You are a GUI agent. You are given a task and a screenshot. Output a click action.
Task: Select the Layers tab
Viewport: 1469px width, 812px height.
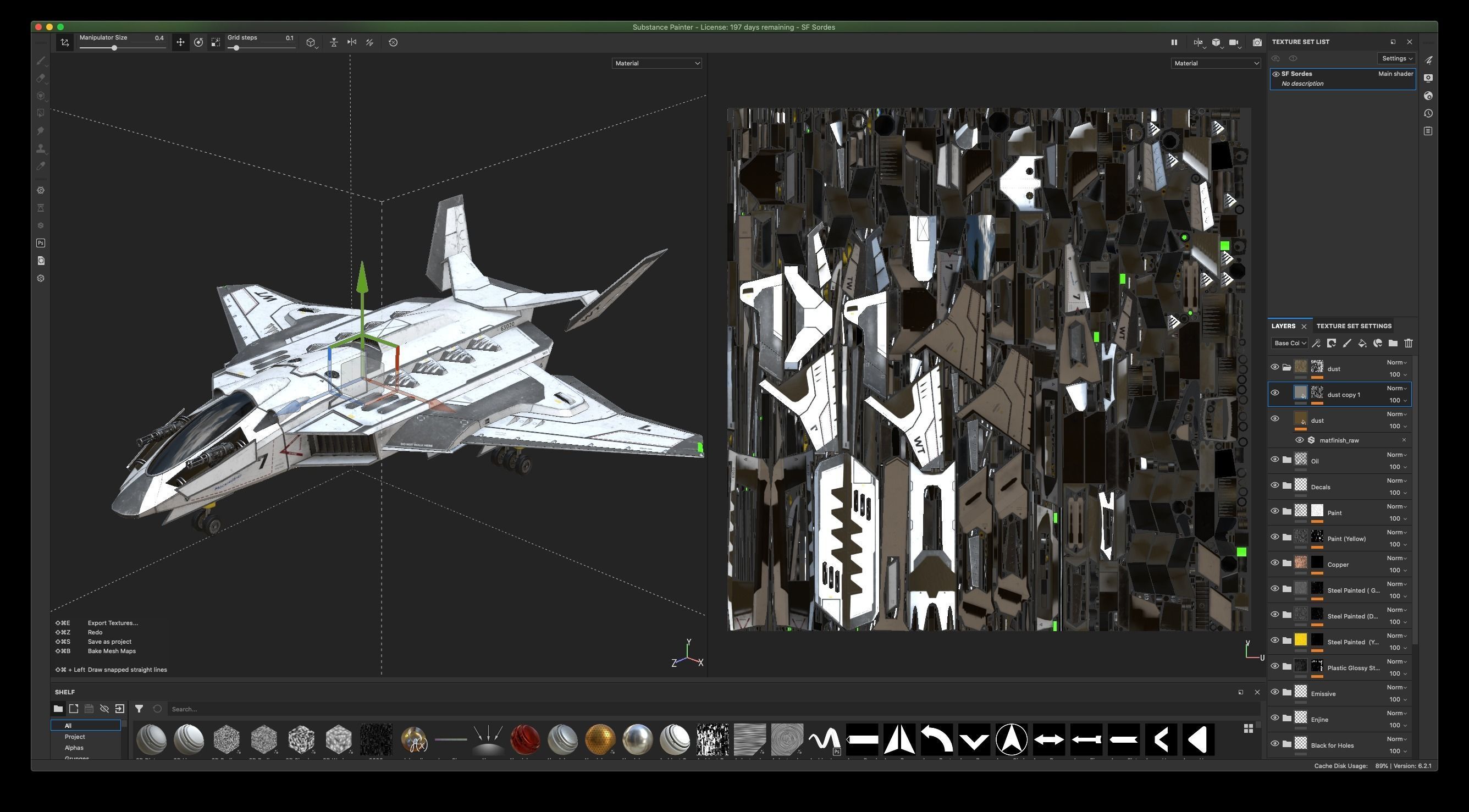coord(1283,326)
